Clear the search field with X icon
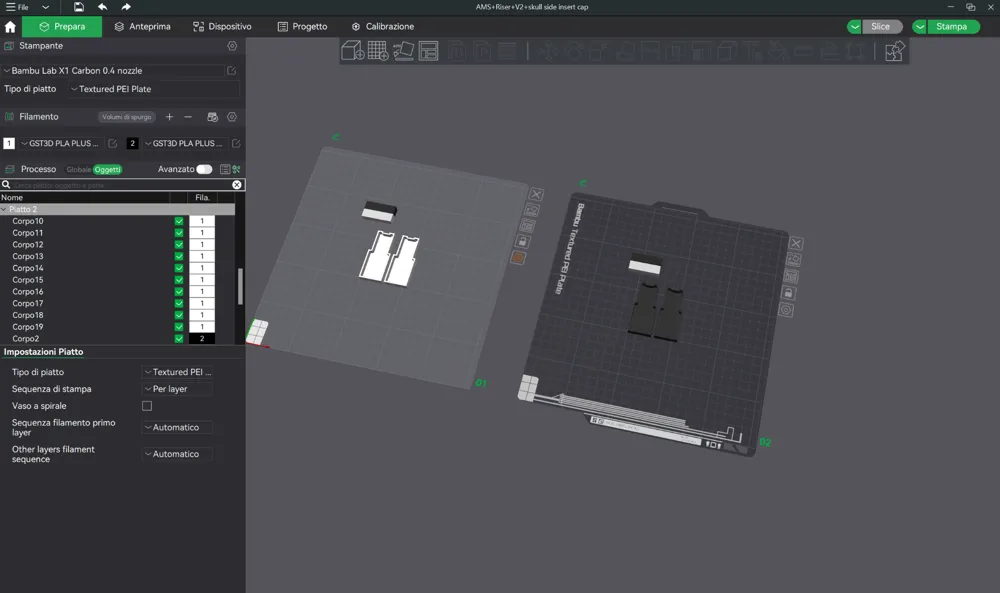Image resolution: width=1000 pixels, height=593 pixels. tap(237, 185)
